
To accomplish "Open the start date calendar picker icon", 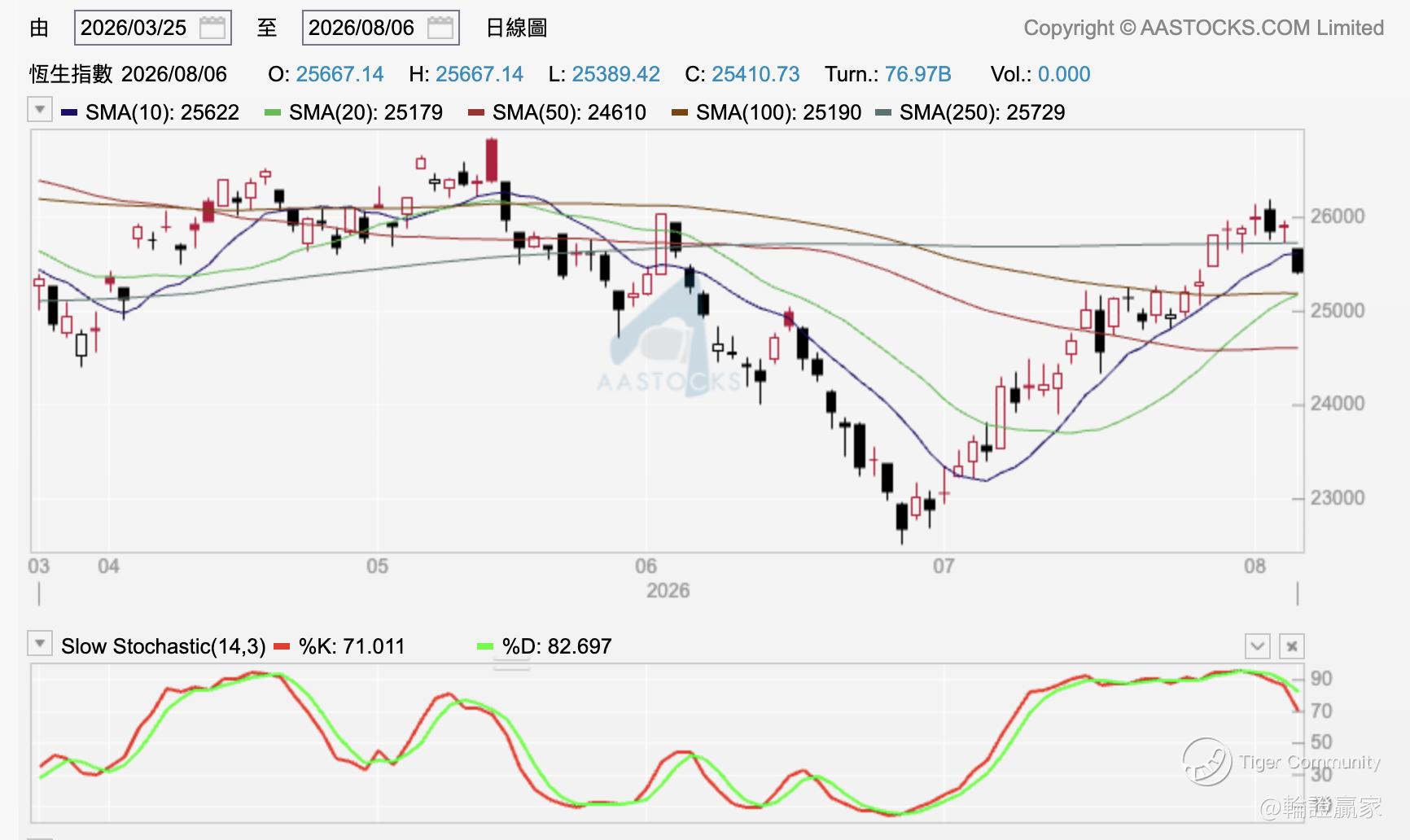I will click(212, 28).
